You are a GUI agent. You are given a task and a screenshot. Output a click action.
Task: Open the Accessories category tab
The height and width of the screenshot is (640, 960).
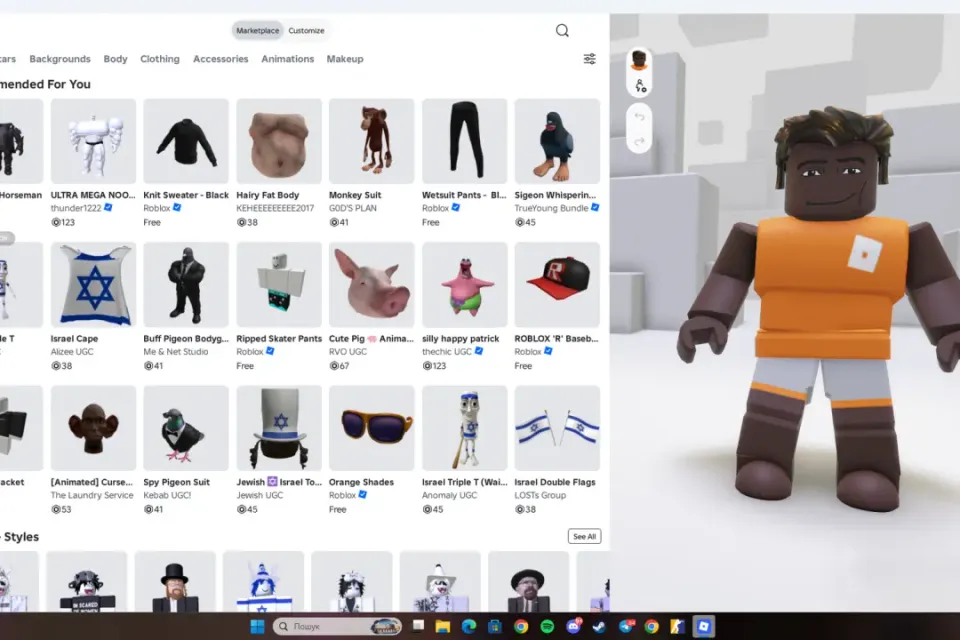pyautogui.click(x=220, y=59)
